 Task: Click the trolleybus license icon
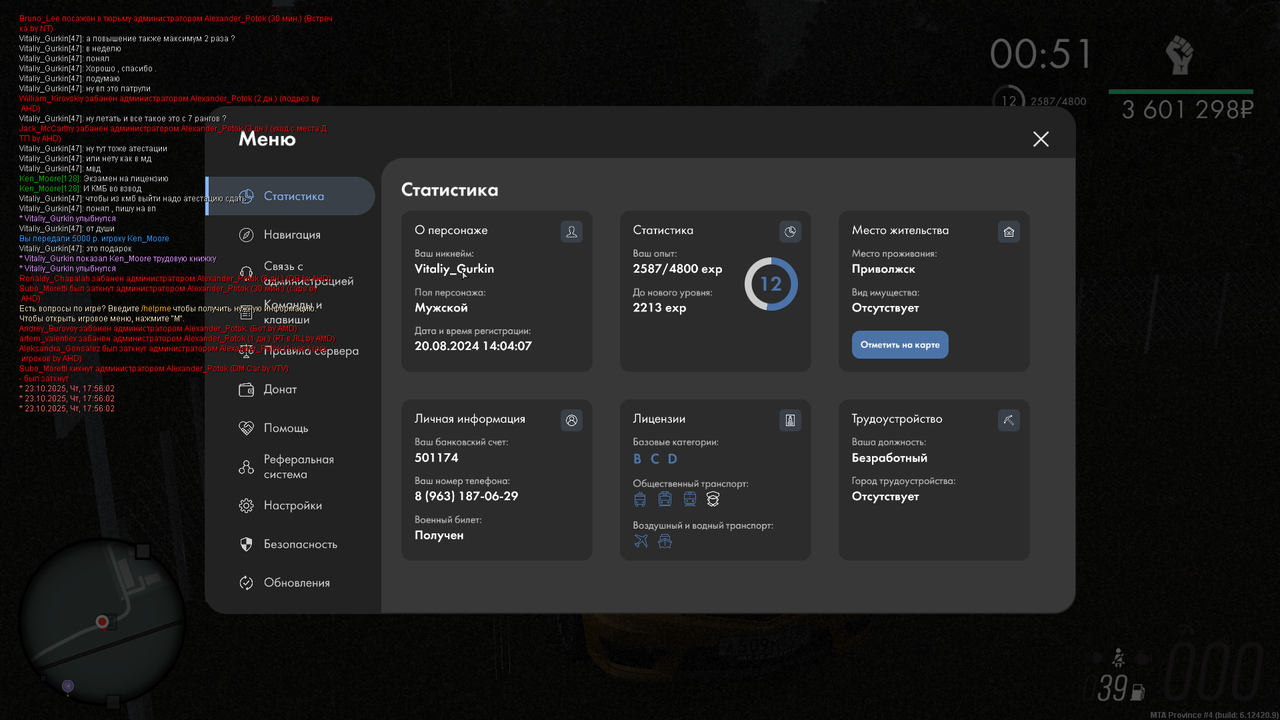pyautogui.click(x=640, y=499)
